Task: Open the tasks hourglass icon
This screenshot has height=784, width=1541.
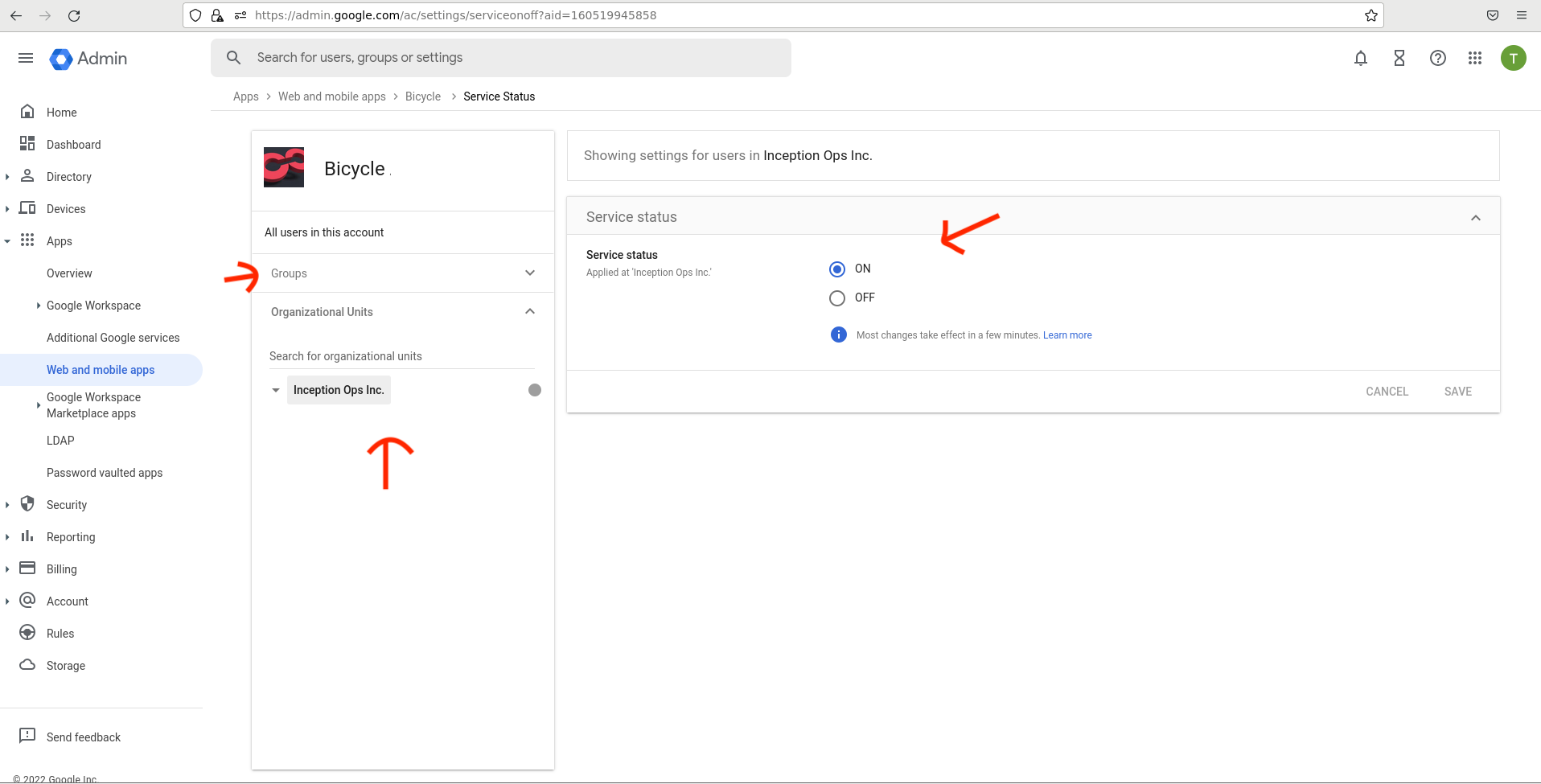Action: coord(1399,58)
